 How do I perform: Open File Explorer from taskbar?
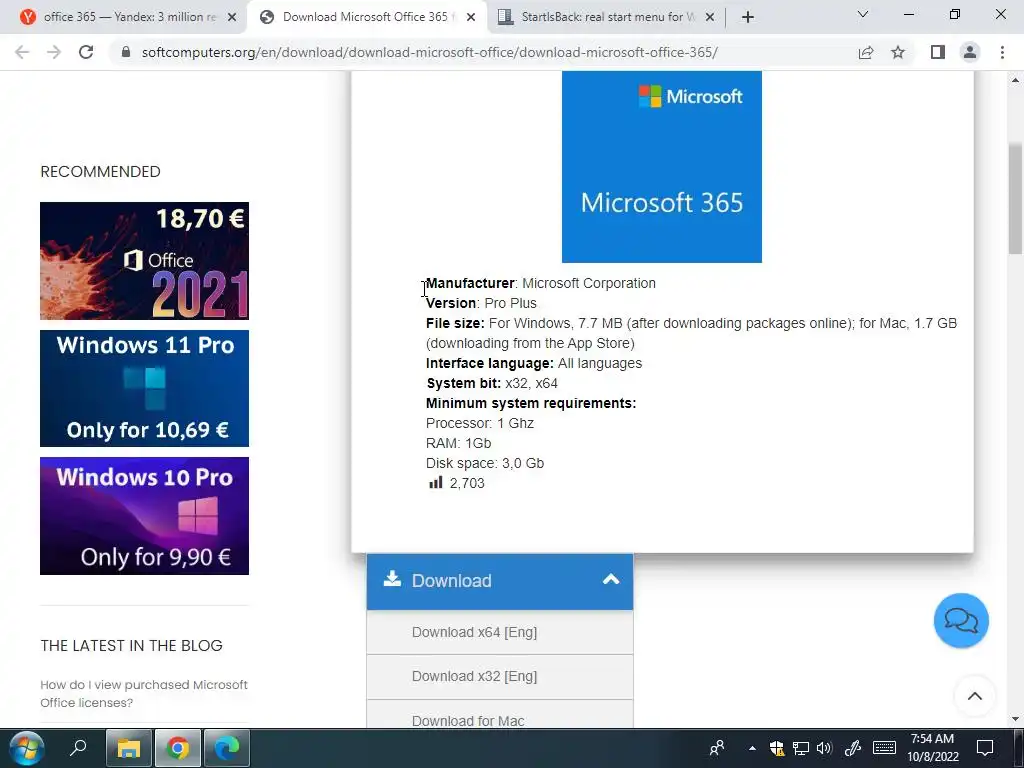(129, 748)
